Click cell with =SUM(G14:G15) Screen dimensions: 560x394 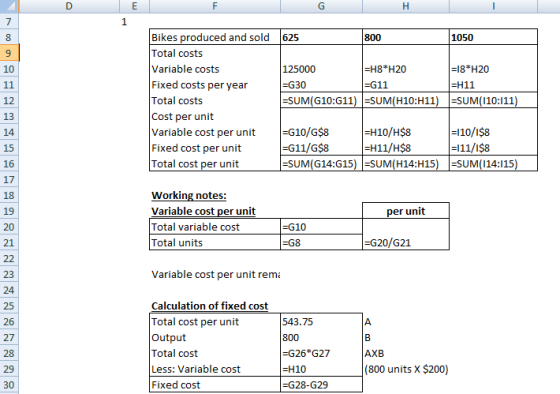[x=321, y=164]
